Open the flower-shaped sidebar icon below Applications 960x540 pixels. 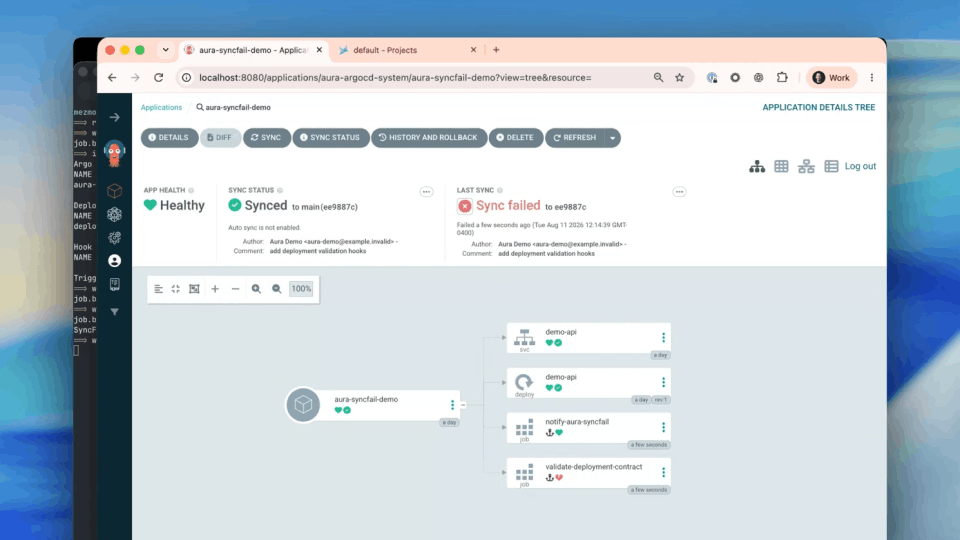(x=114, y=214)
